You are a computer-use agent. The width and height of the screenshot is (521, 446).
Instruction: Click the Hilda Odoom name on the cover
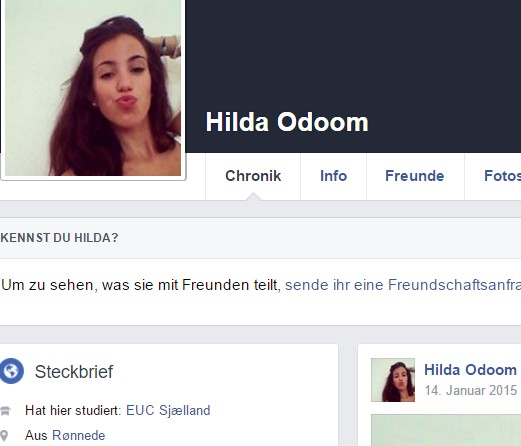(x=287, y=122)
